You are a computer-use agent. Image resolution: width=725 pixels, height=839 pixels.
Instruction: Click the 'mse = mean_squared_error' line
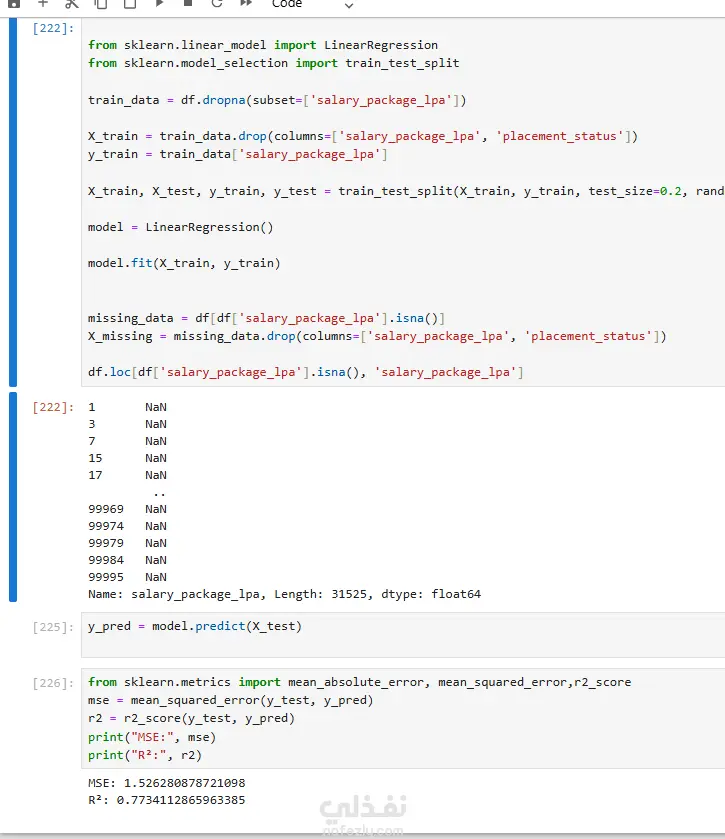tap(231, 700)
